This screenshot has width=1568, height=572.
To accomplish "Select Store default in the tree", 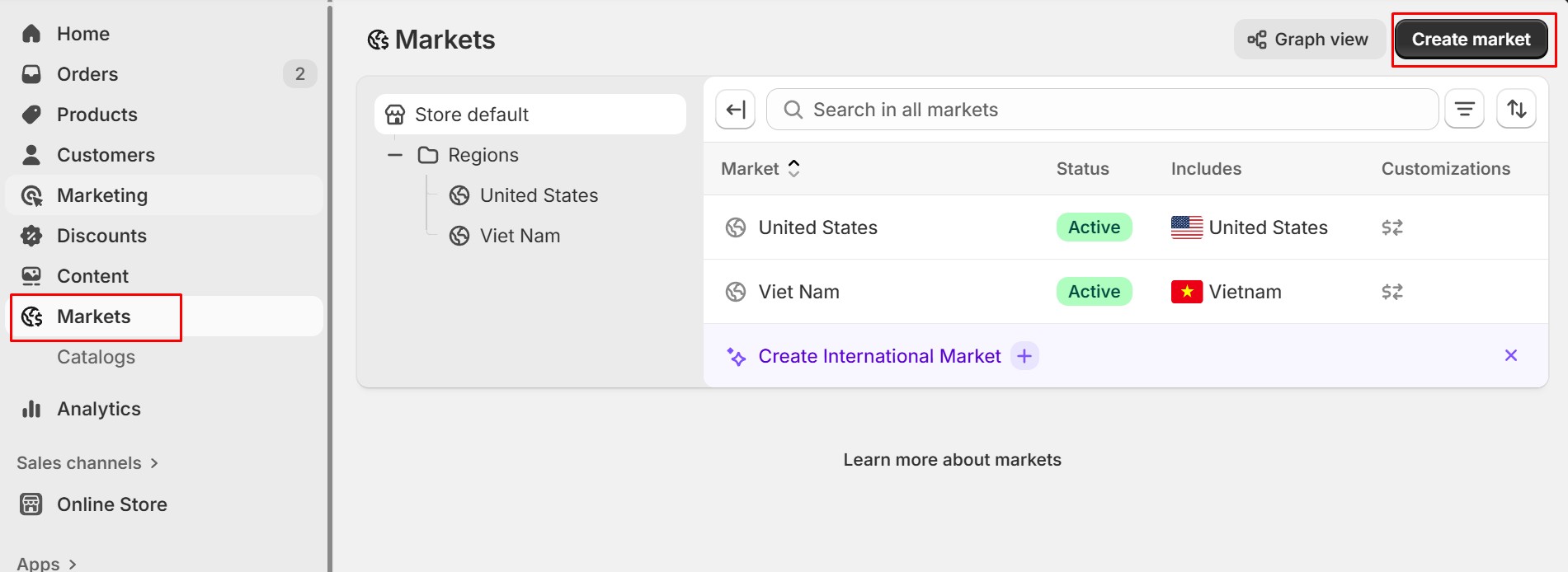I will pyautogui.click(x=530, y=115).
